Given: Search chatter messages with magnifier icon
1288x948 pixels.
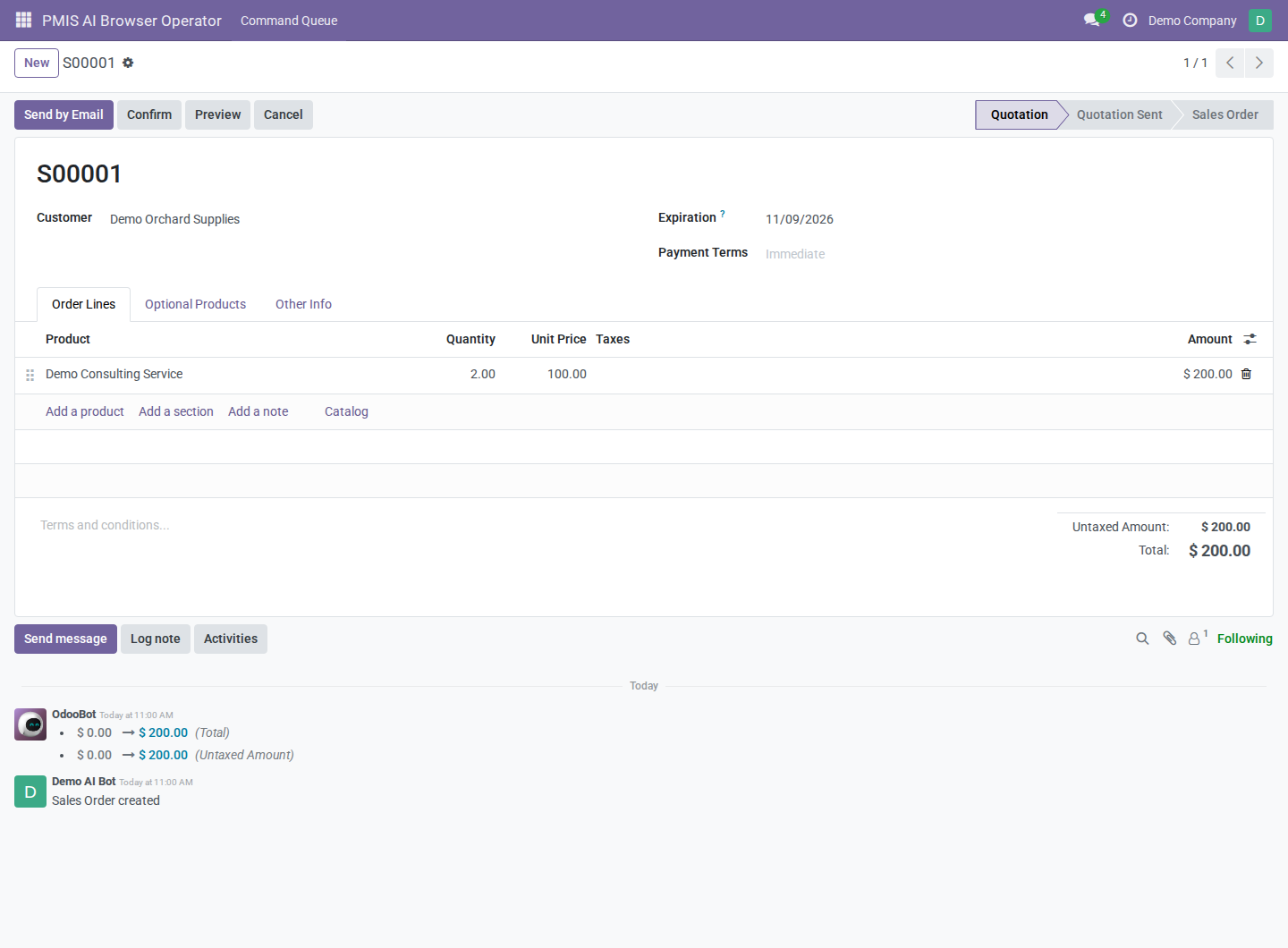Looking at the screenshot, I should coord(1142,639).
